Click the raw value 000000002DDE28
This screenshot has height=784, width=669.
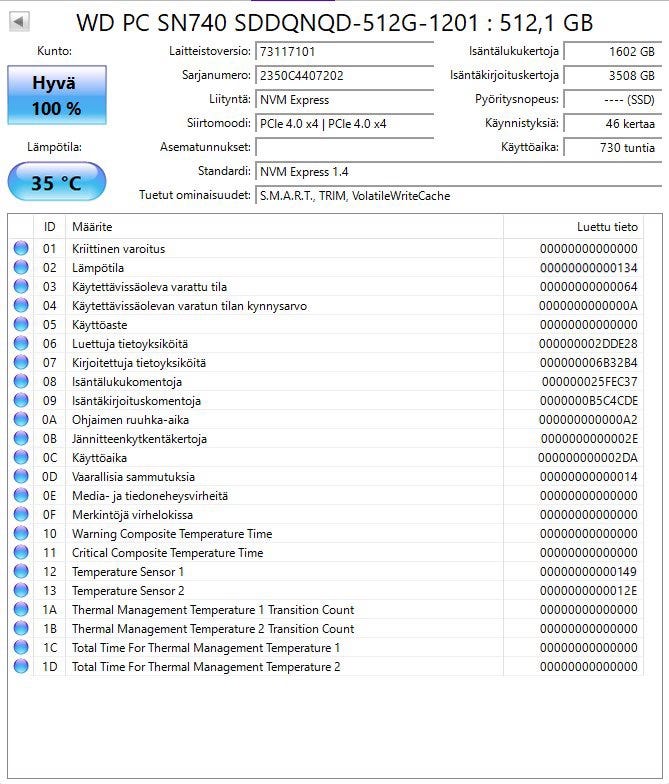588,344
